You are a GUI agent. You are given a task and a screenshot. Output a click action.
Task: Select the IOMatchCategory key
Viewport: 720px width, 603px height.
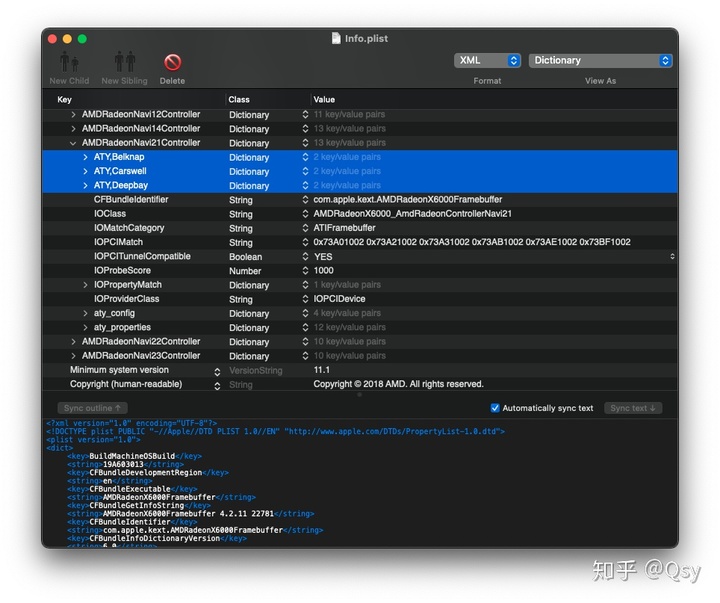pos(129,228)
